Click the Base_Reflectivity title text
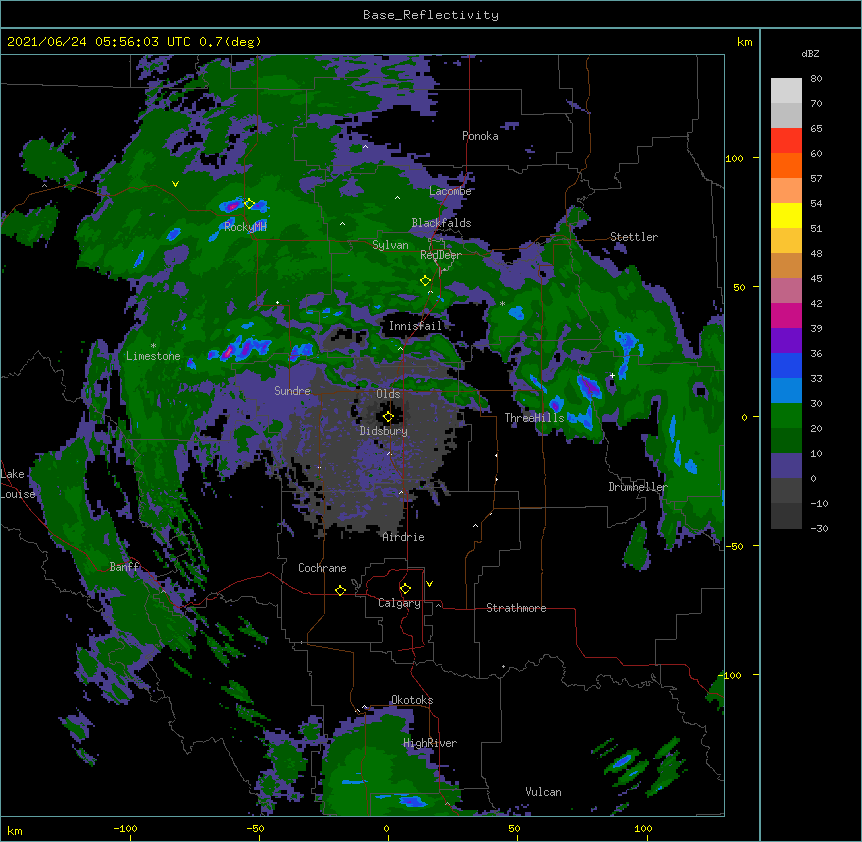Screen dimensions: 862x842 [x=431, y=15]
